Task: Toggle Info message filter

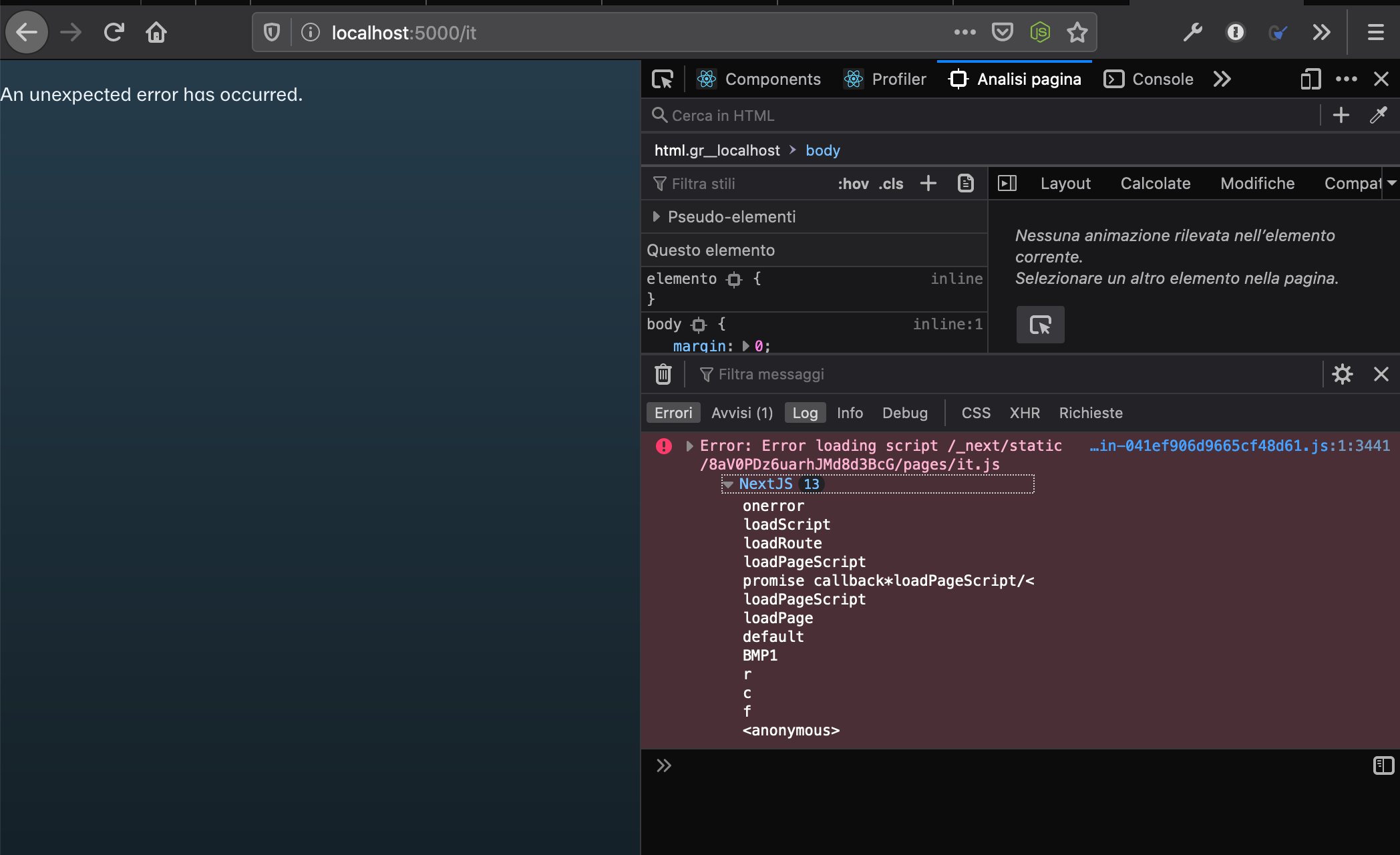Action: tap(850, 413)
